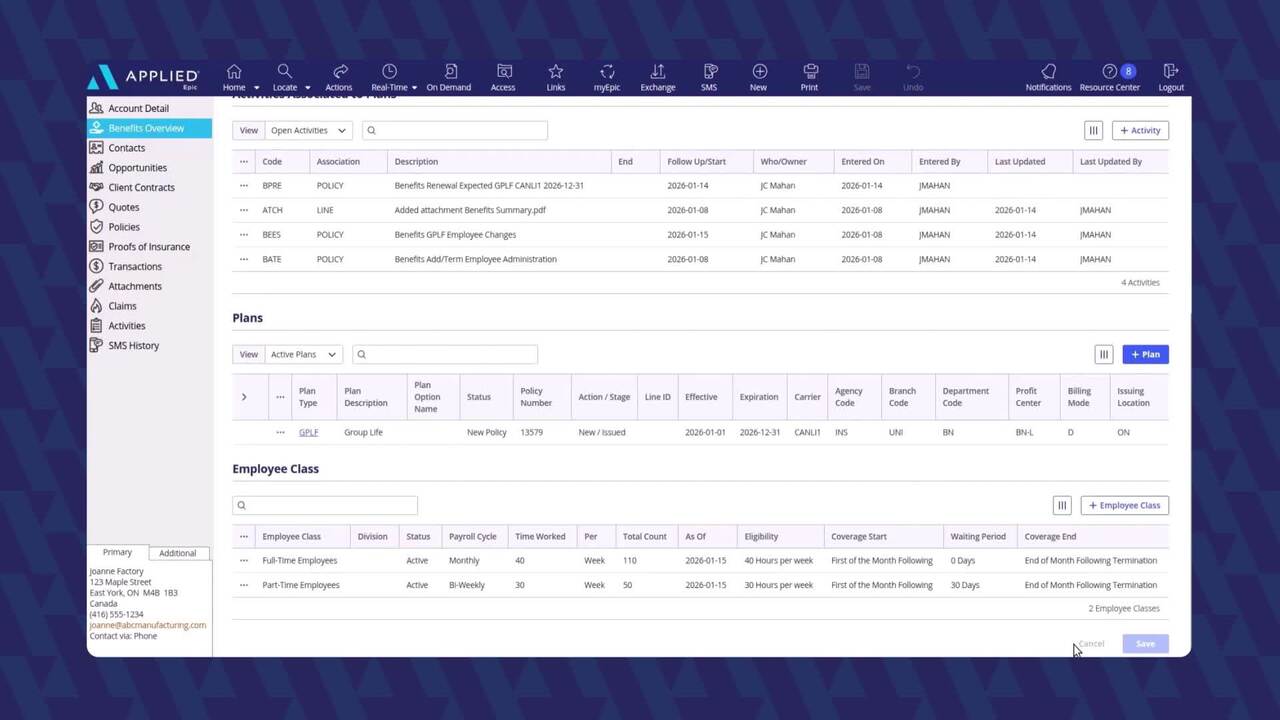Screen dimensions: 1280x720
Task: Open the Policies sidebar item
Action: (124, 227)
